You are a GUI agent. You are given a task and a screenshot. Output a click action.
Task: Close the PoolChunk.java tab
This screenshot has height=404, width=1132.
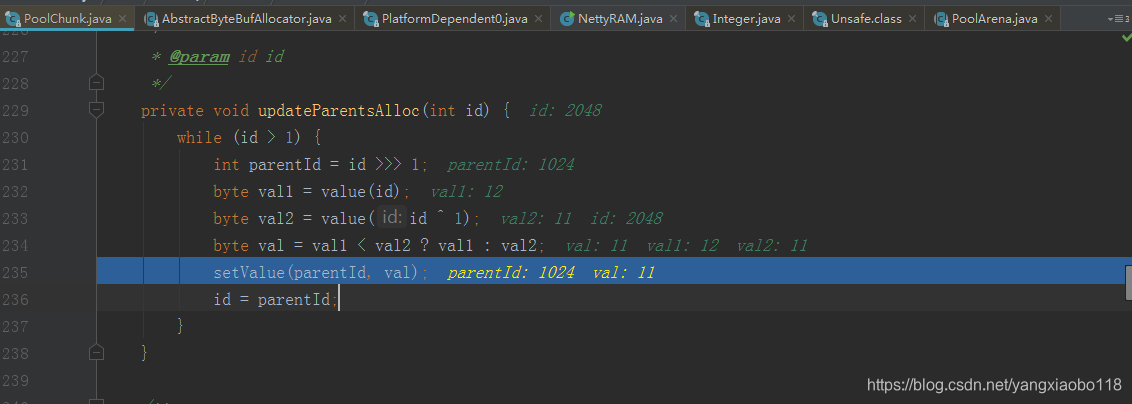point(123,19)
